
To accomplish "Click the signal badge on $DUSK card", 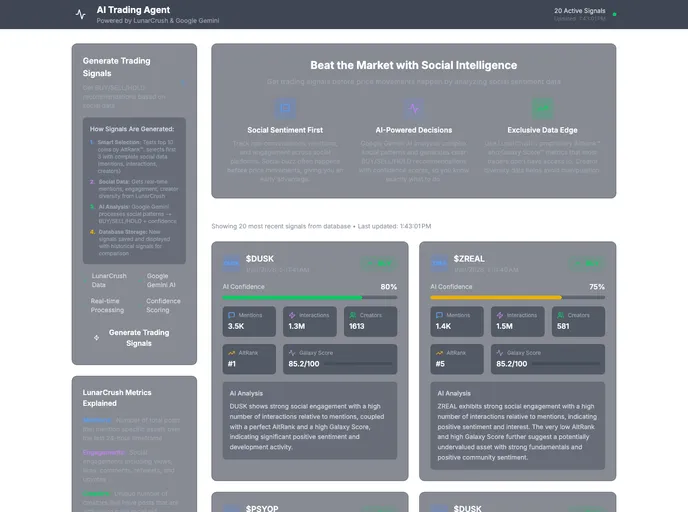I will (x=379, y=263).
